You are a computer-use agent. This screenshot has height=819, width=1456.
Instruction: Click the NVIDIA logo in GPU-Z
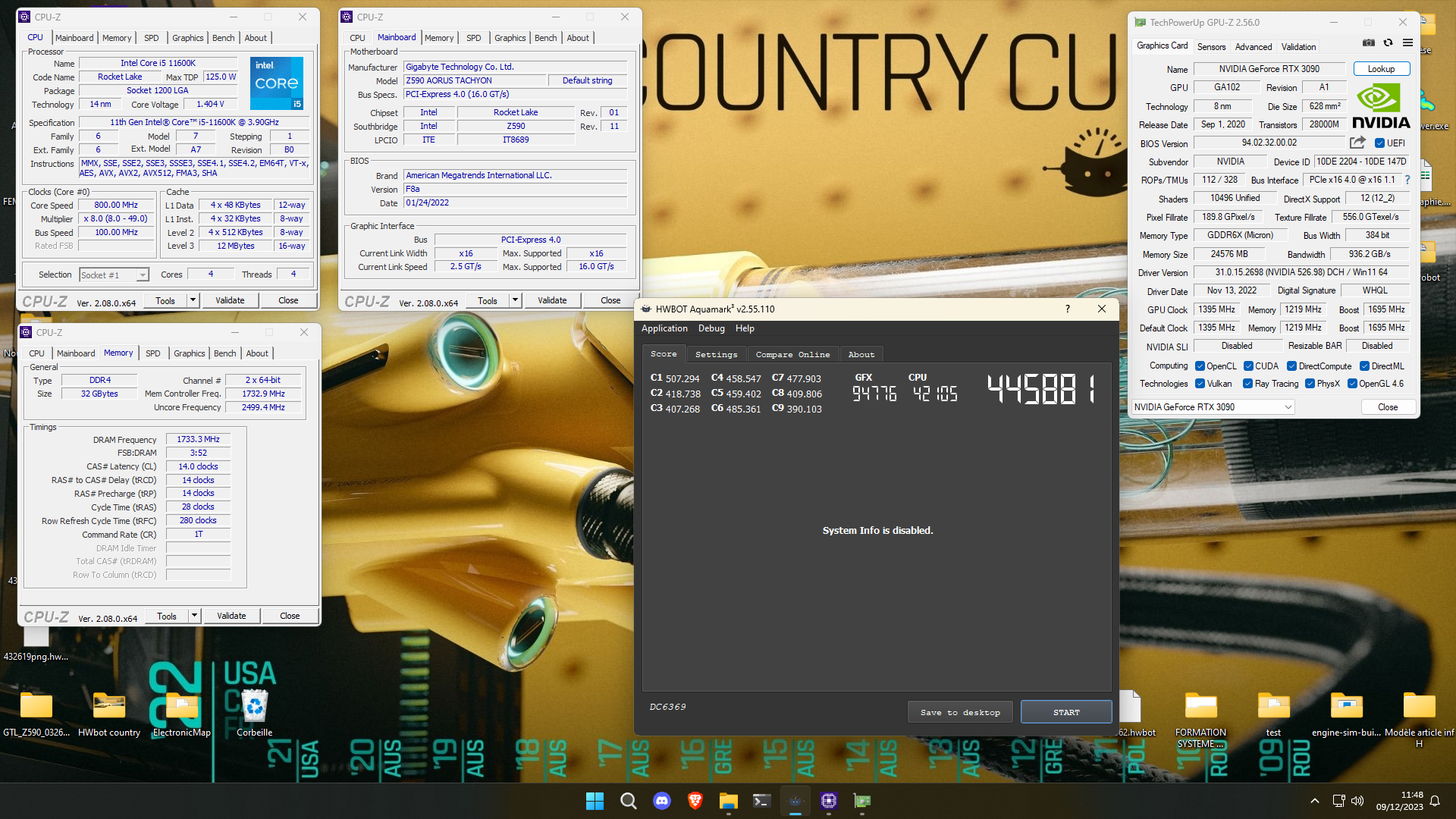[x=1381, y=107]
